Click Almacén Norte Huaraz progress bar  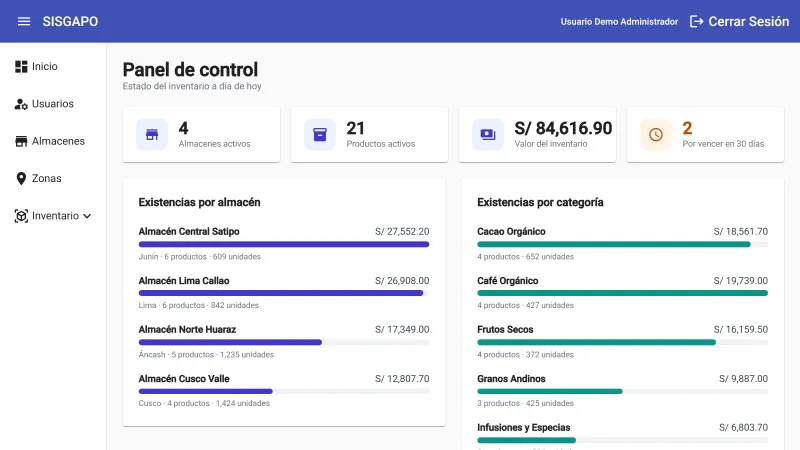pos(284,342)
